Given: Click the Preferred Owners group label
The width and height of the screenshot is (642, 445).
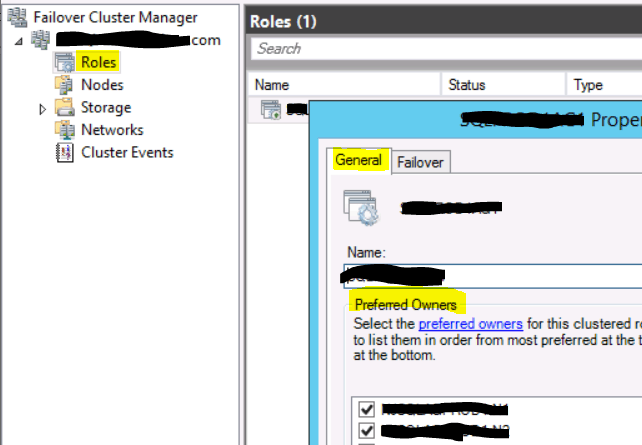Looking at the screenshot, I should coord(406,305).
